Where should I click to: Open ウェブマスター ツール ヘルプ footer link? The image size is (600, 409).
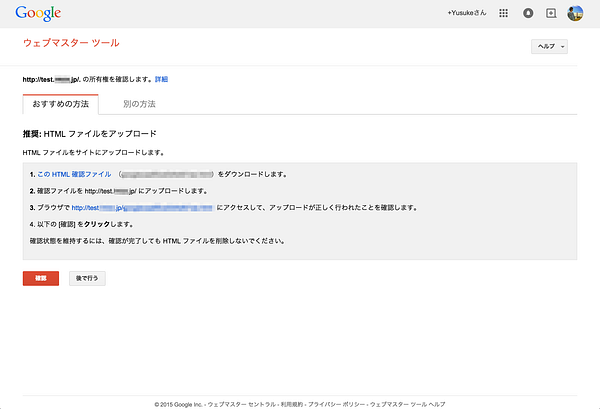(408, 404)
